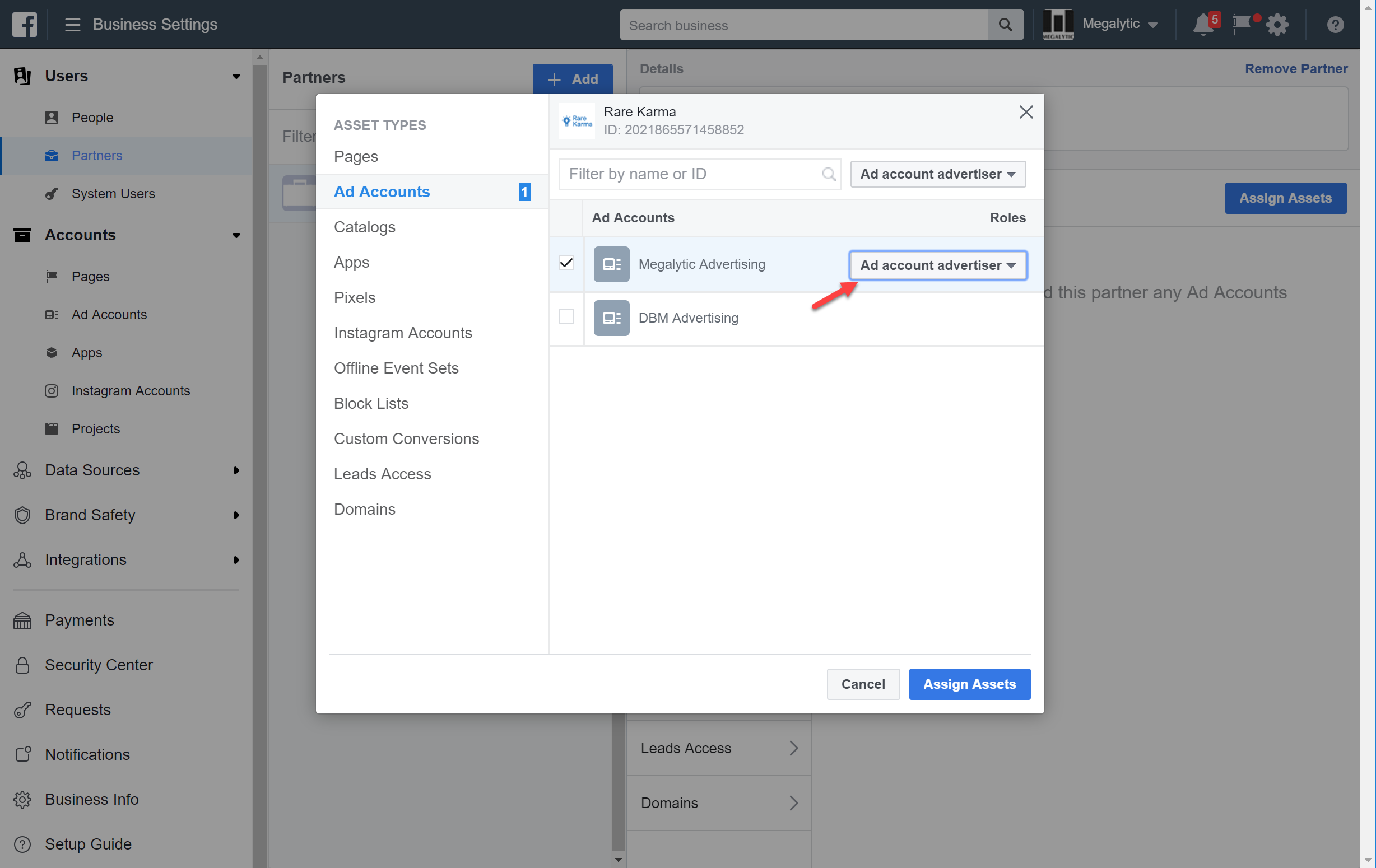Click the Facebook logo icon
The height and width of the screenshot is (868, 1376).
[24, 25]
